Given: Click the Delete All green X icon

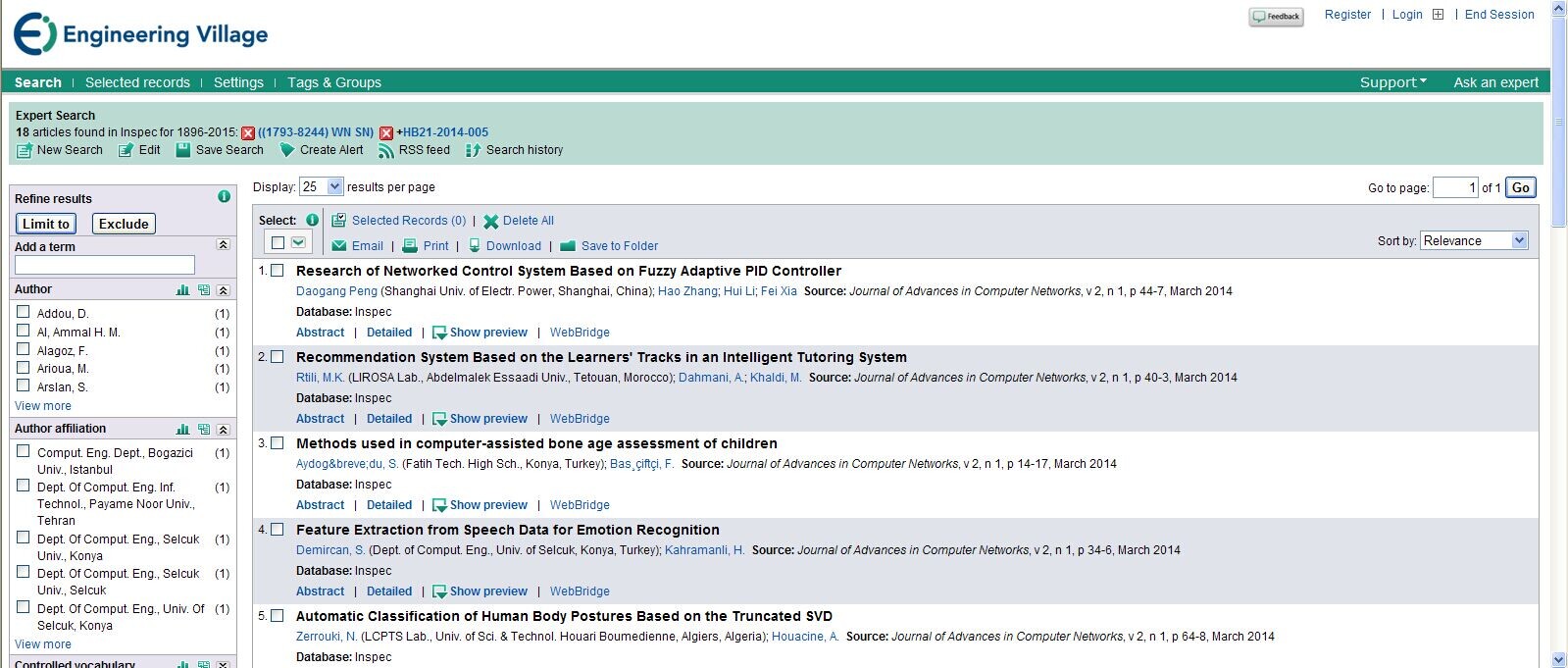Looking at the screenshot, I should coord(491,222).
